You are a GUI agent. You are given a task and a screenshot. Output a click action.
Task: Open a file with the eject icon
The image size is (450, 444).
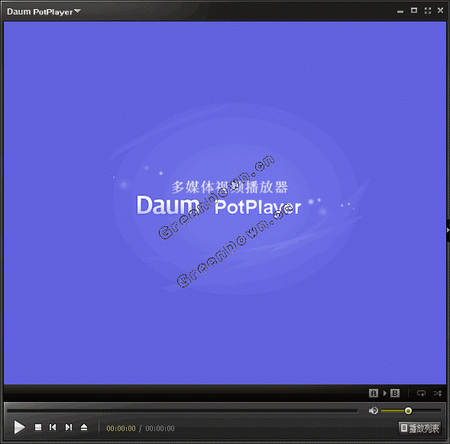tap(84, 427)
